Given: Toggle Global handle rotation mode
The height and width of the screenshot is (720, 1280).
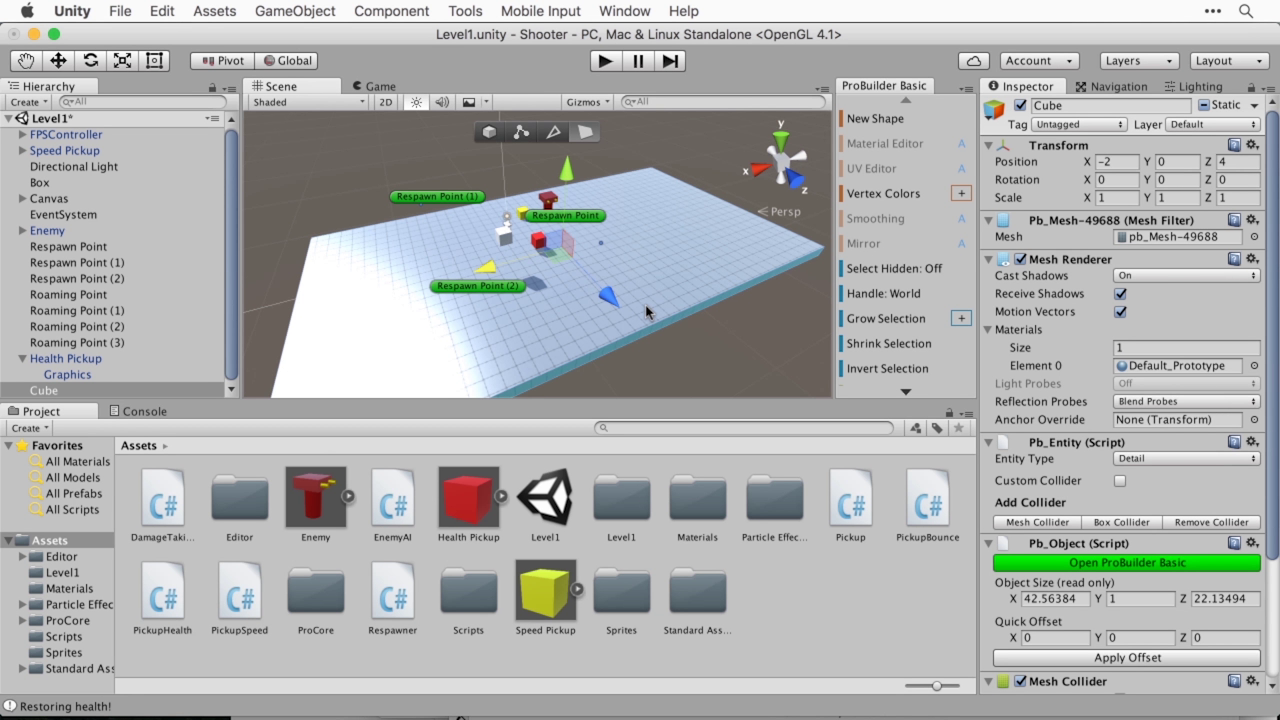Looking at the screenshot, I should point(286,61).
